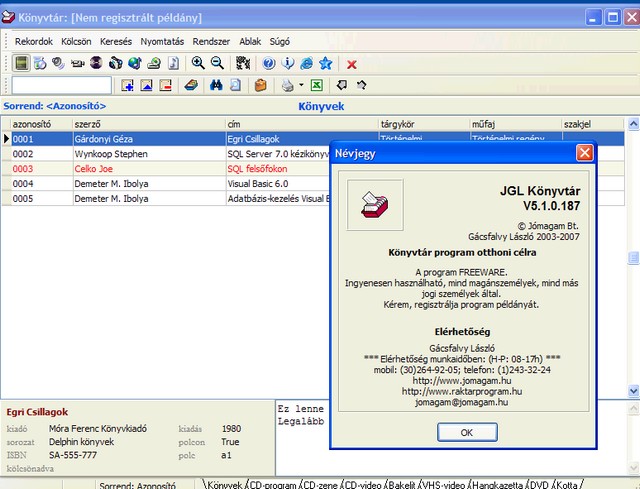This screenshot has height=489, width=640.
Task: Close the Névjegy dialog with red X
Action: [584, 153]
